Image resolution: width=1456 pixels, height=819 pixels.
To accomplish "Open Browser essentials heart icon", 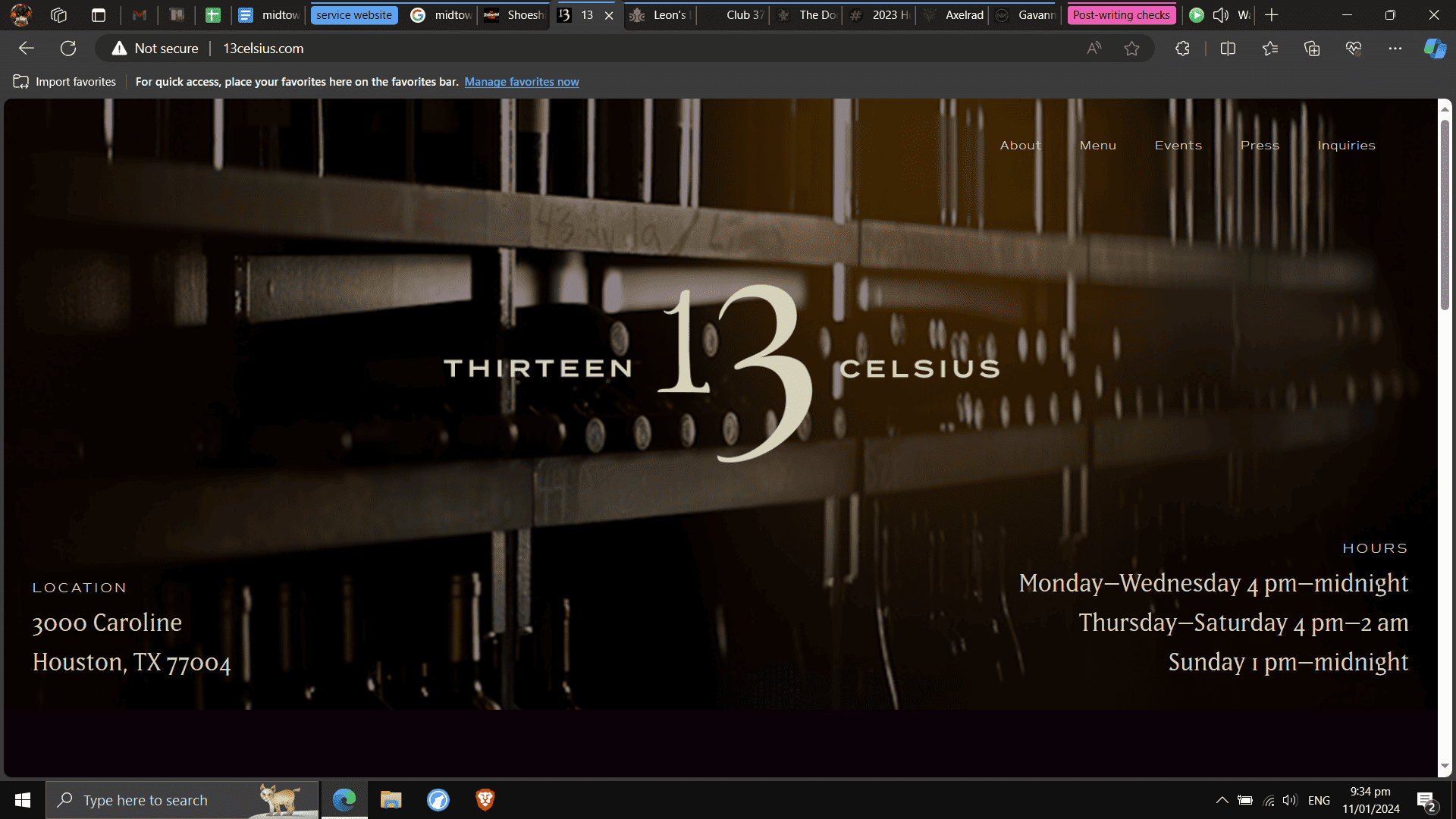I will click(x=1354, y=49).
